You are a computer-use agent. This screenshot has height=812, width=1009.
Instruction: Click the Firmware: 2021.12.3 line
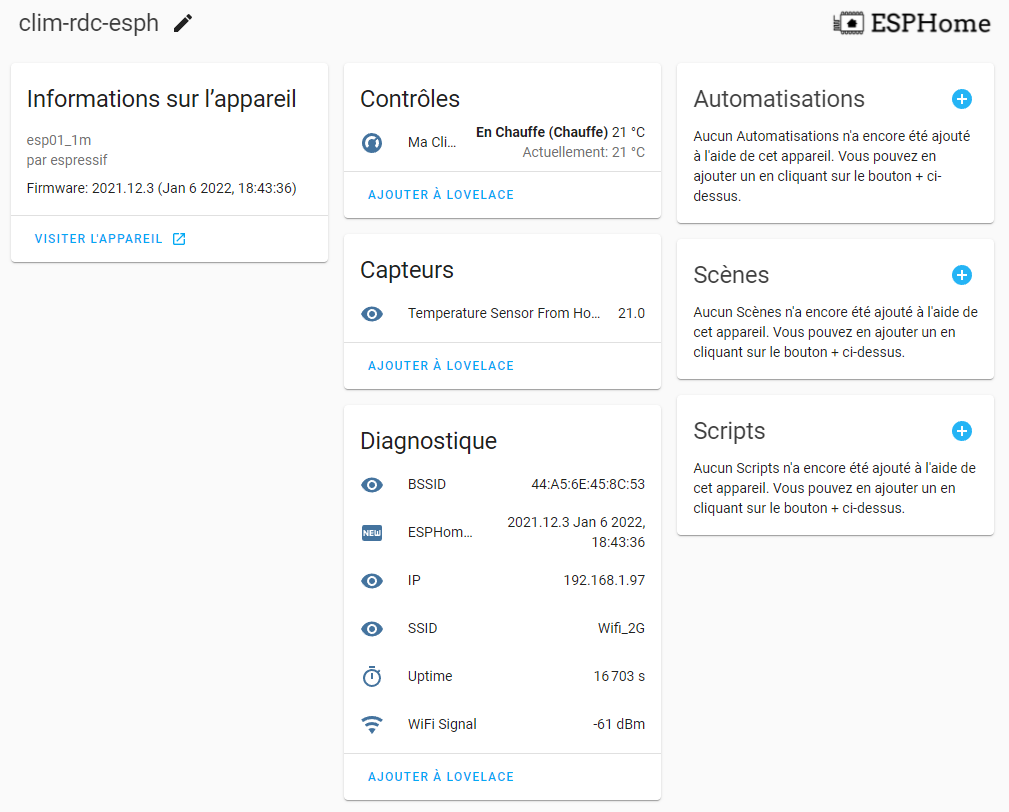click(x=162, y=189)
